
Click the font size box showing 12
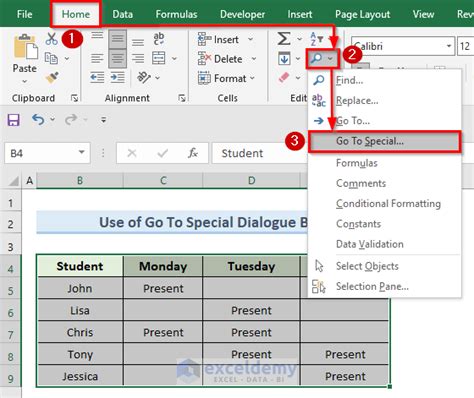[465, 46]
